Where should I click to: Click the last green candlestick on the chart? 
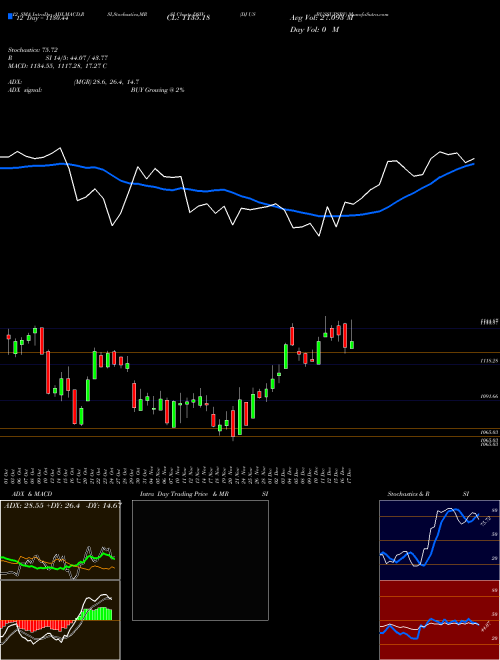pos(352,345)
